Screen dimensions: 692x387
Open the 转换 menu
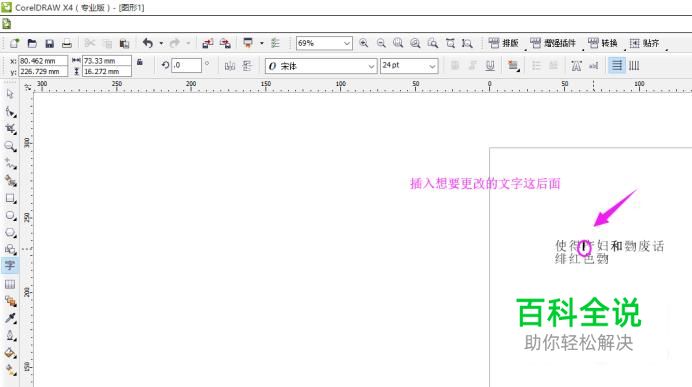click(603, 43)
